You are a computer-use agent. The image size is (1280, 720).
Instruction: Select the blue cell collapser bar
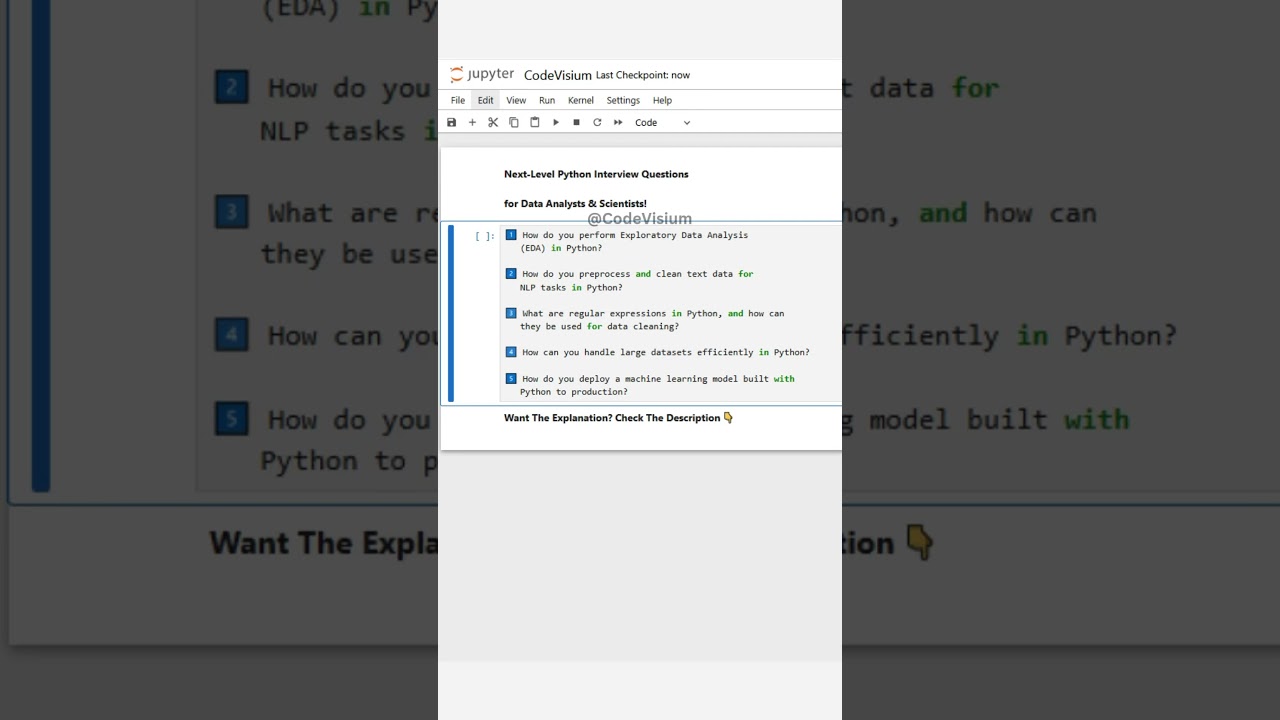[x=451, y=314]
